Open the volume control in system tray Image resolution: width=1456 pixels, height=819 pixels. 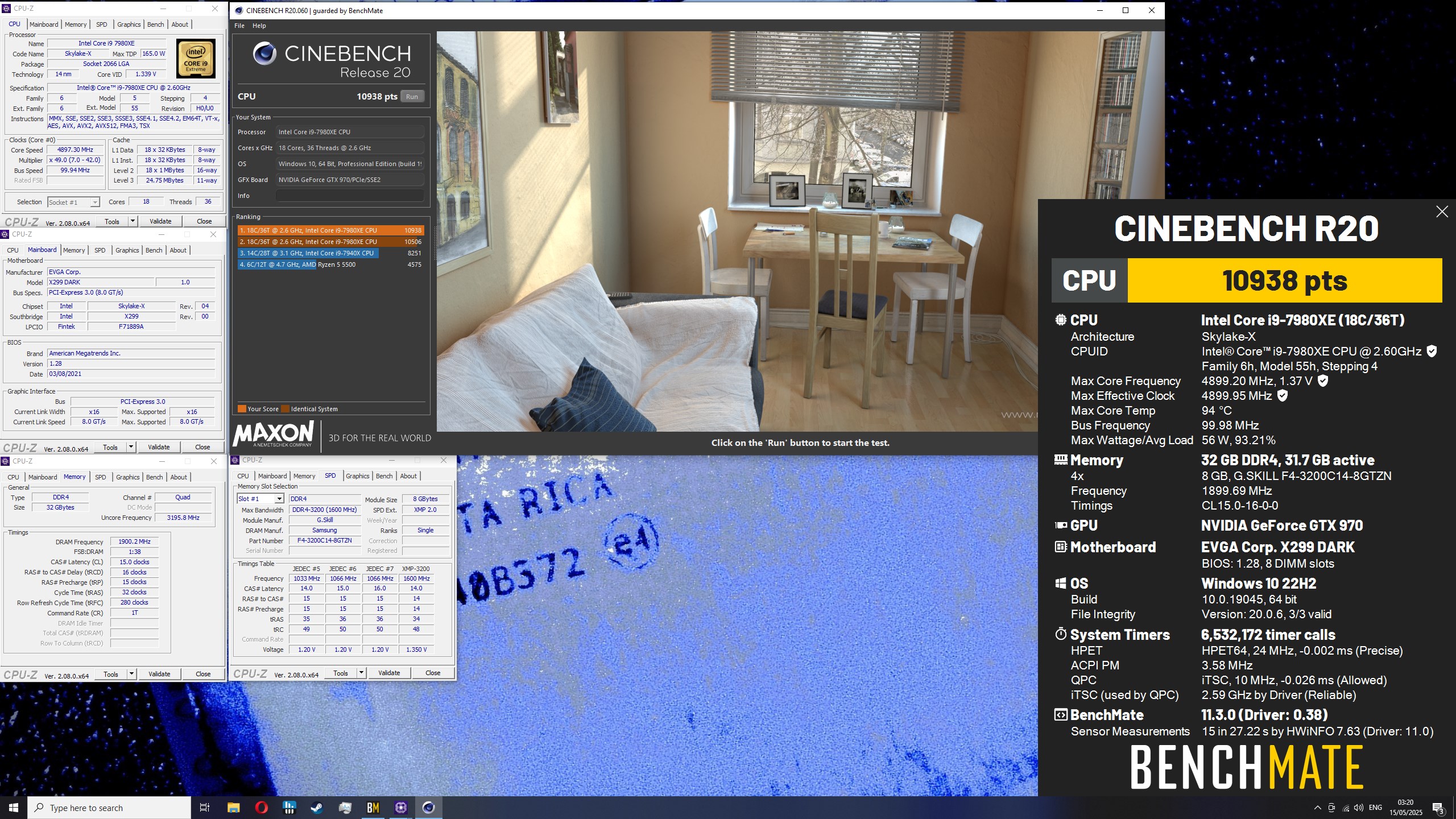click(1359, 808)
